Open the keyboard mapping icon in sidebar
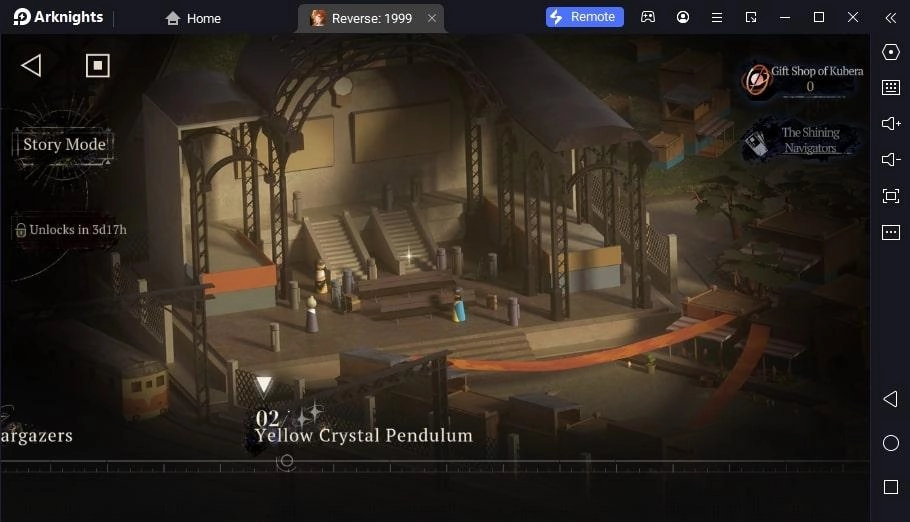 [891, 88]
